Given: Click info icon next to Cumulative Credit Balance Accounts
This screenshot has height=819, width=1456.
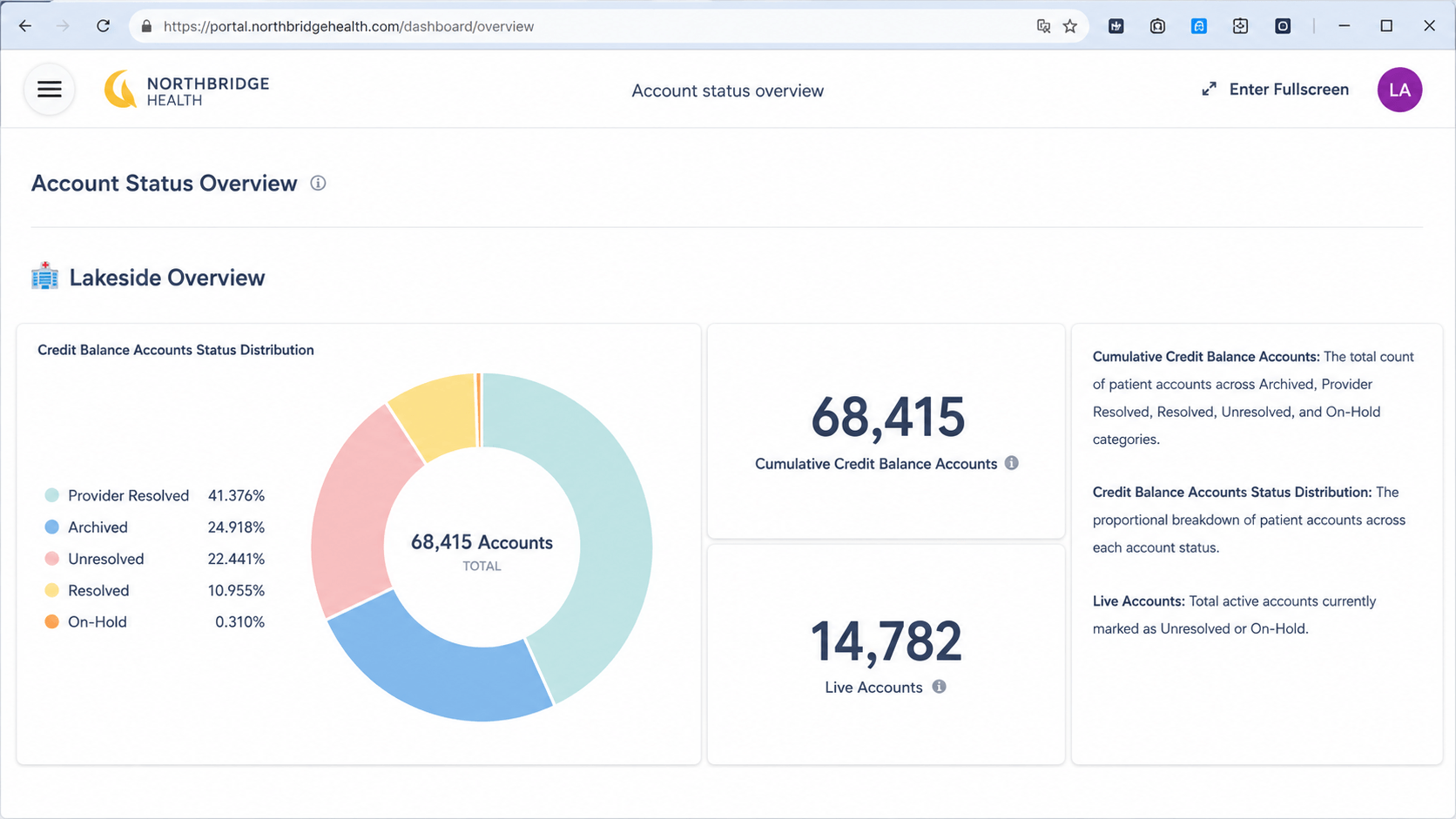Looking at the screenshot, I should 1011,463.
